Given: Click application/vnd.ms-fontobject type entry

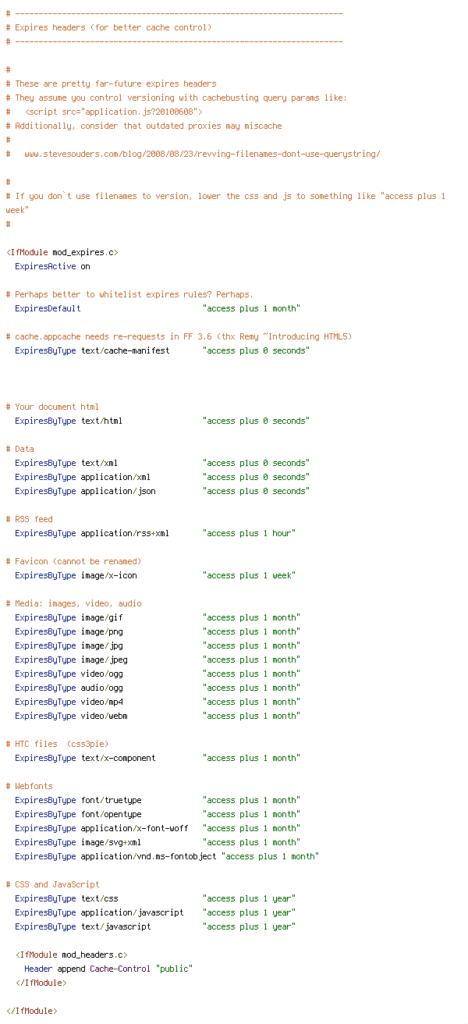Looking at the screenshot, I should pyautogui.click(x=148, y=856).
